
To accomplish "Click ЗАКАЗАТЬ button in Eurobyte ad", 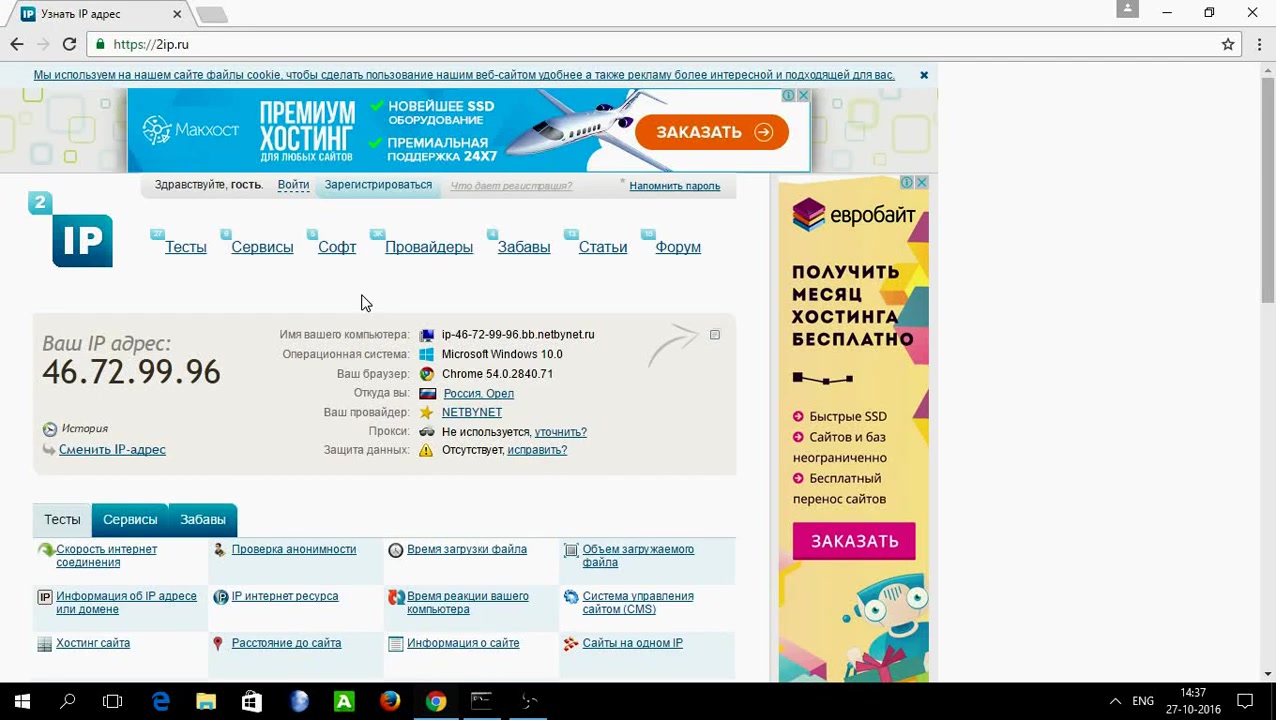I will tap(854, 541).
